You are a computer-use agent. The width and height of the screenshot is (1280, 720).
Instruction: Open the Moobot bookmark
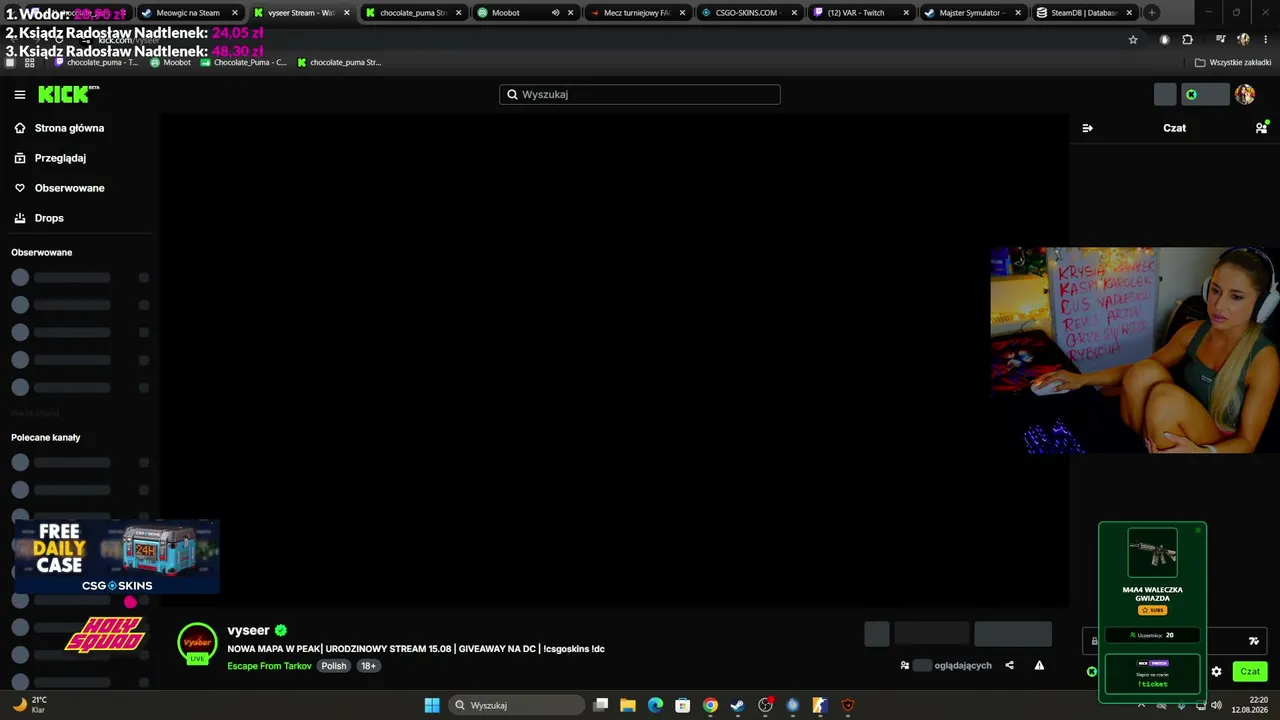170,62
